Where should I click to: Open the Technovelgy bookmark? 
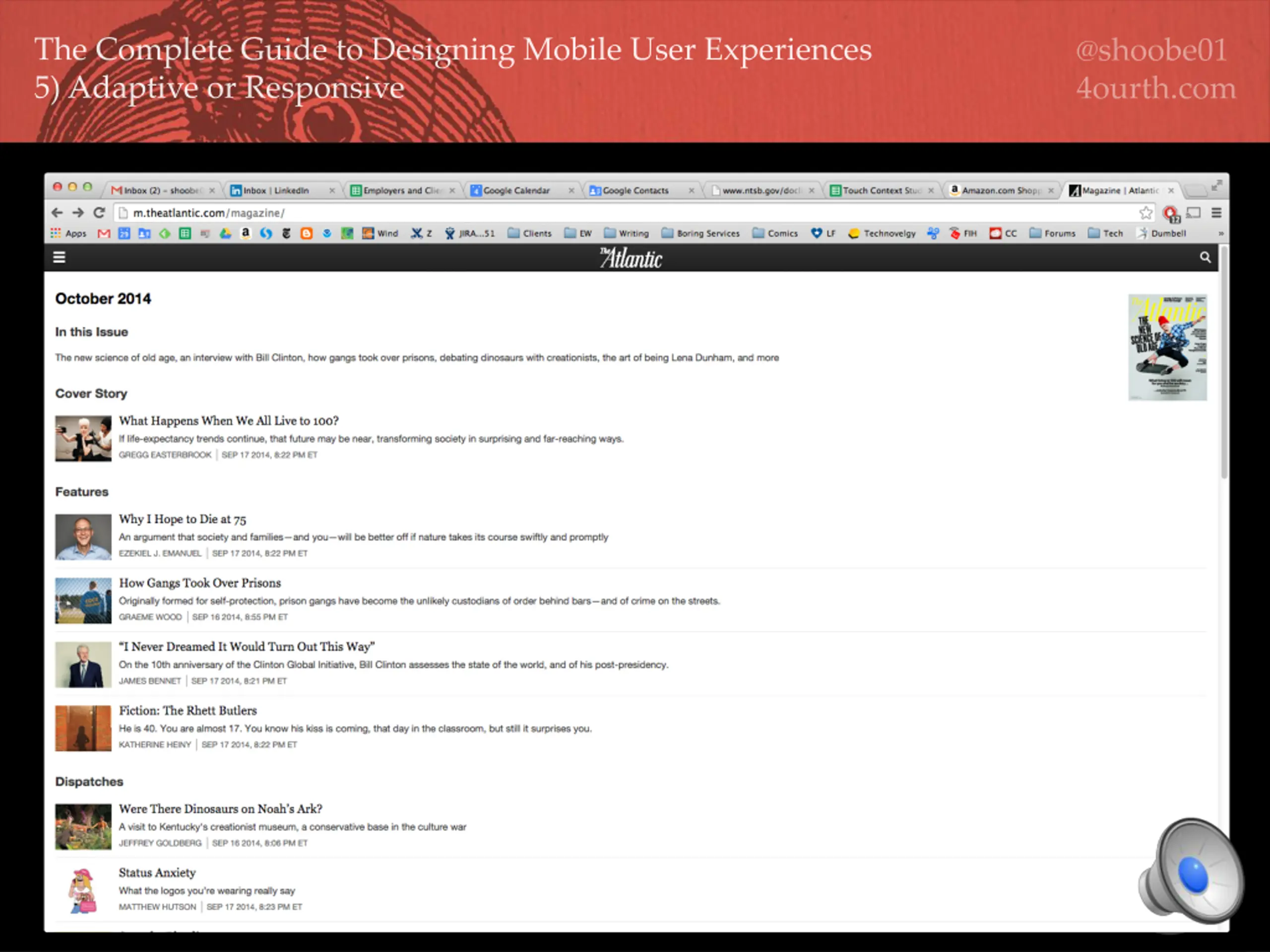882,233
